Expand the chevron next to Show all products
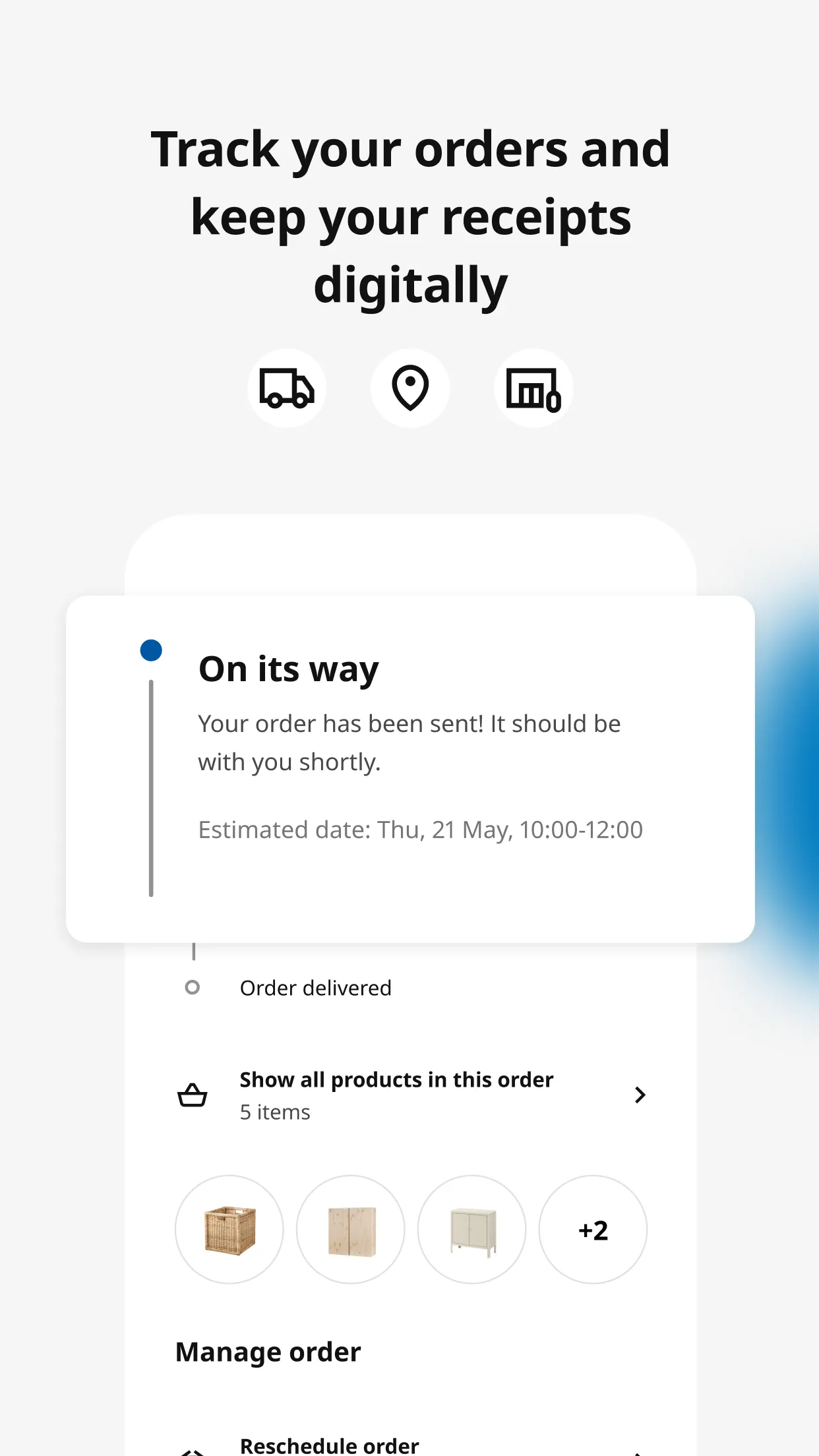Viewport: 819px width, 1456px height. click(640, 1095)
